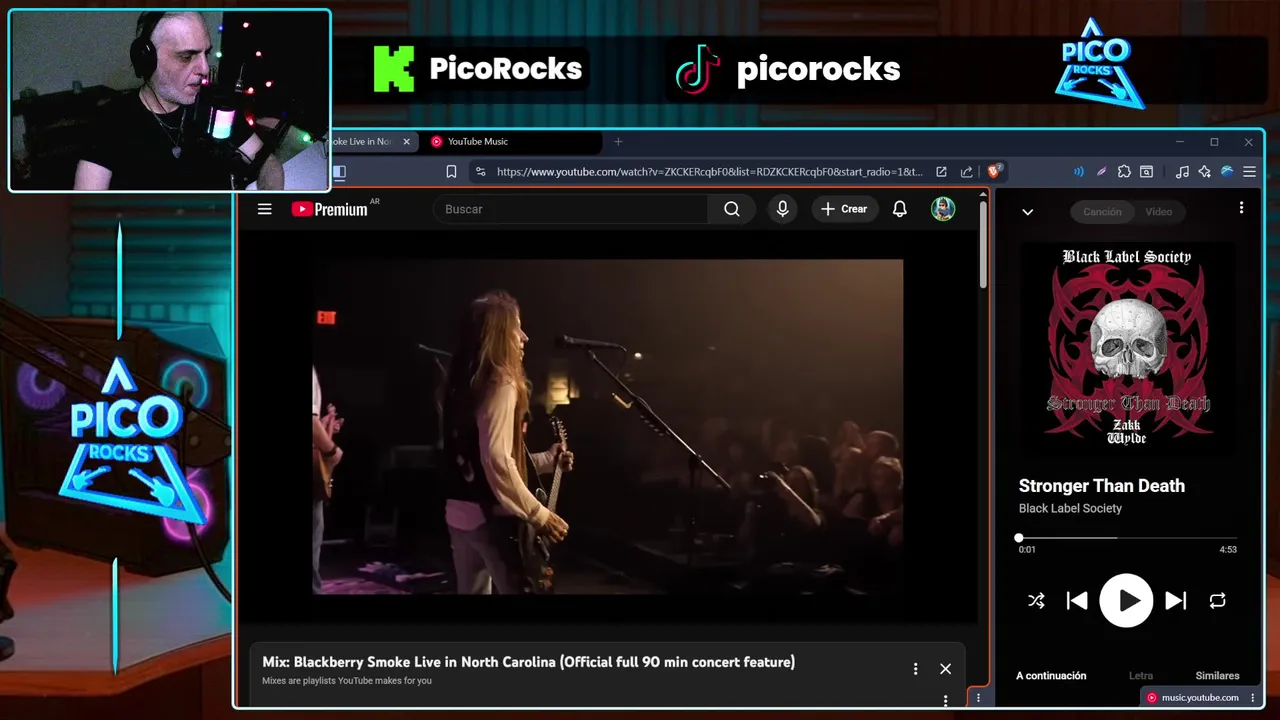Screen dimensions: 1280x720
Task: Open the Leo AI sparkle icon
Action: 1204,172
